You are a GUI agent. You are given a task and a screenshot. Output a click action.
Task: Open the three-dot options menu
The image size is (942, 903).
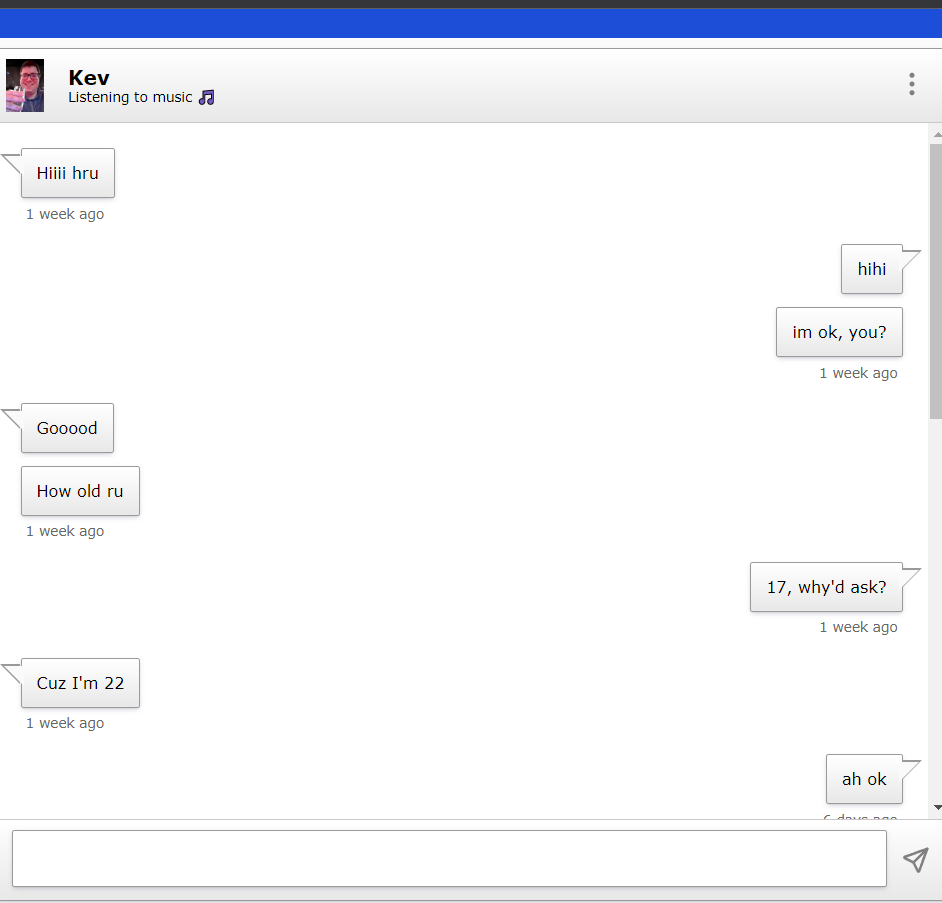pyautogui.click(x=911, y=84)
